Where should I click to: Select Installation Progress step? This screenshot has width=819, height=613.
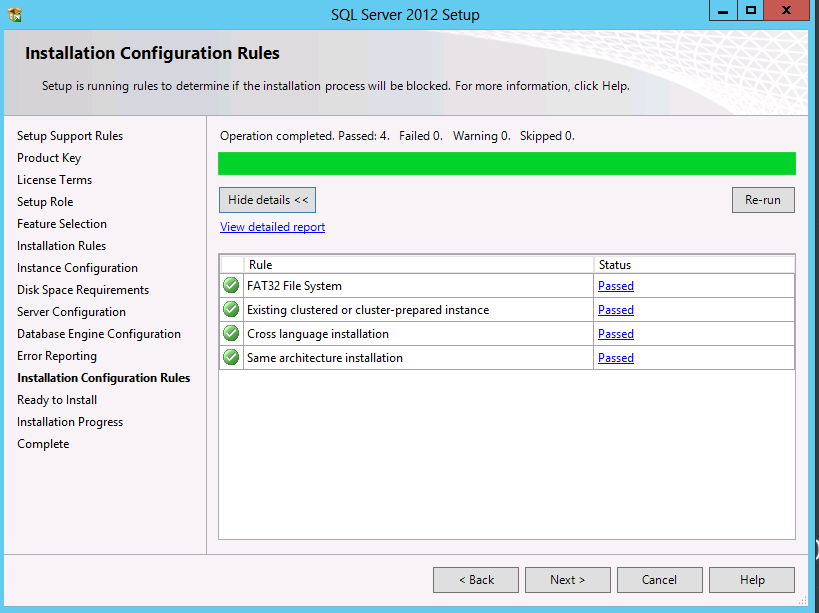(70, 422)
